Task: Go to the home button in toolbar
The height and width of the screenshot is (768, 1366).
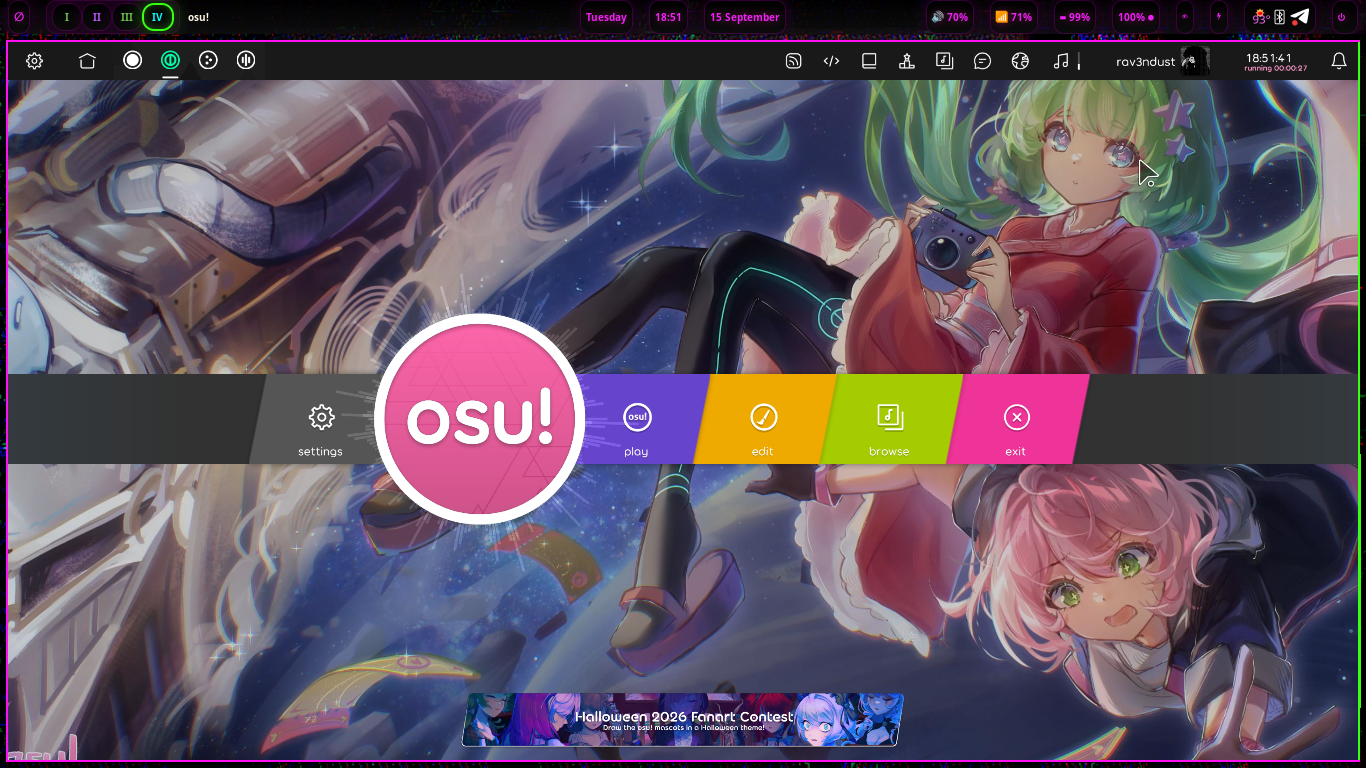Action: tap(87, 61)
